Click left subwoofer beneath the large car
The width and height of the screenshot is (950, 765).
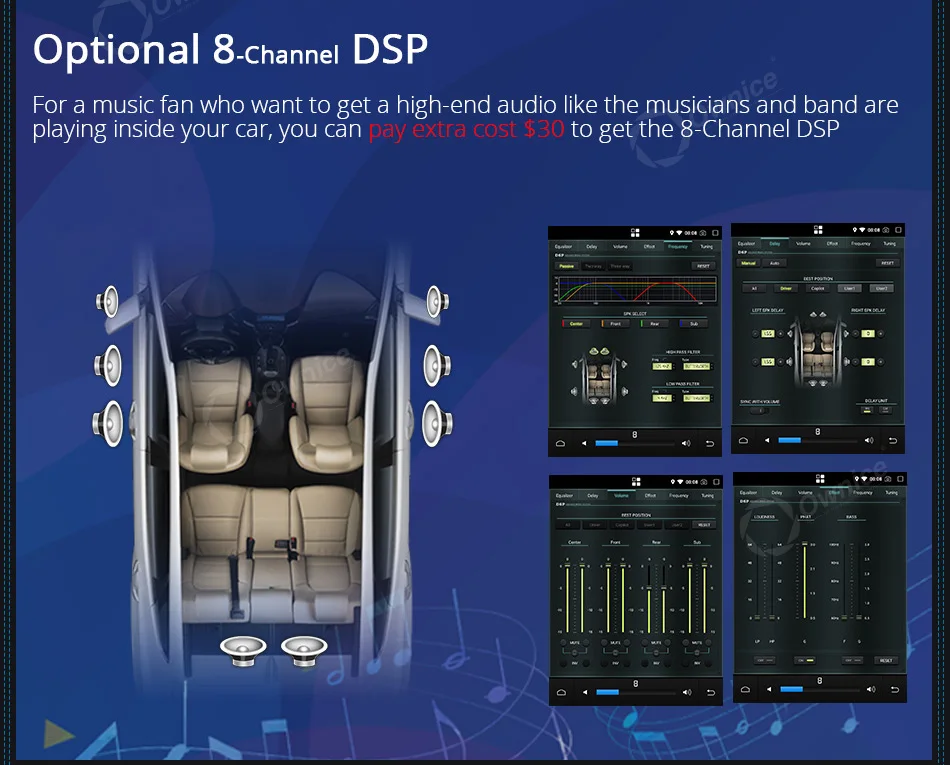point(243,651)
